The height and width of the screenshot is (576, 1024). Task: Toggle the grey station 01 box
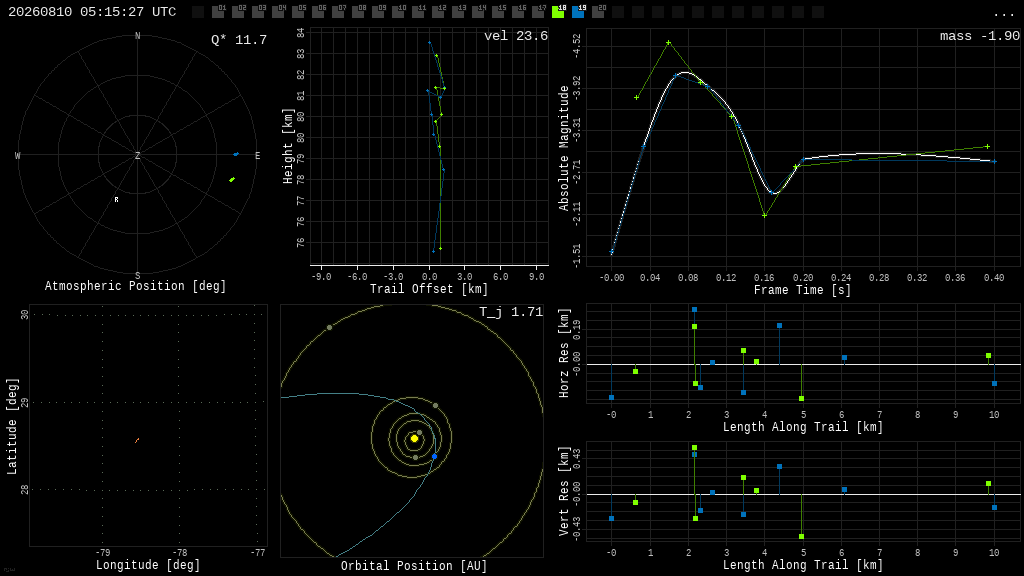pos(219,11)
